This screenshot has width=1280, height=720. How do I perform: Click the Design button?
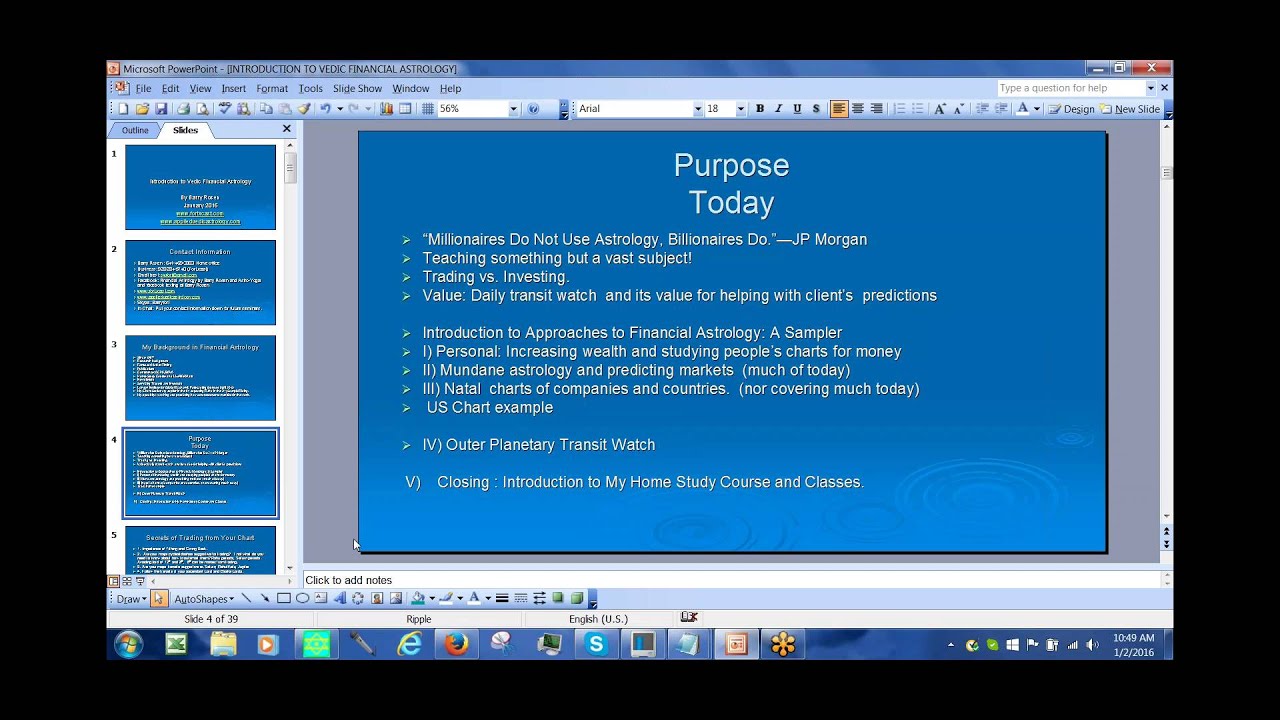tap(1071, 109)
